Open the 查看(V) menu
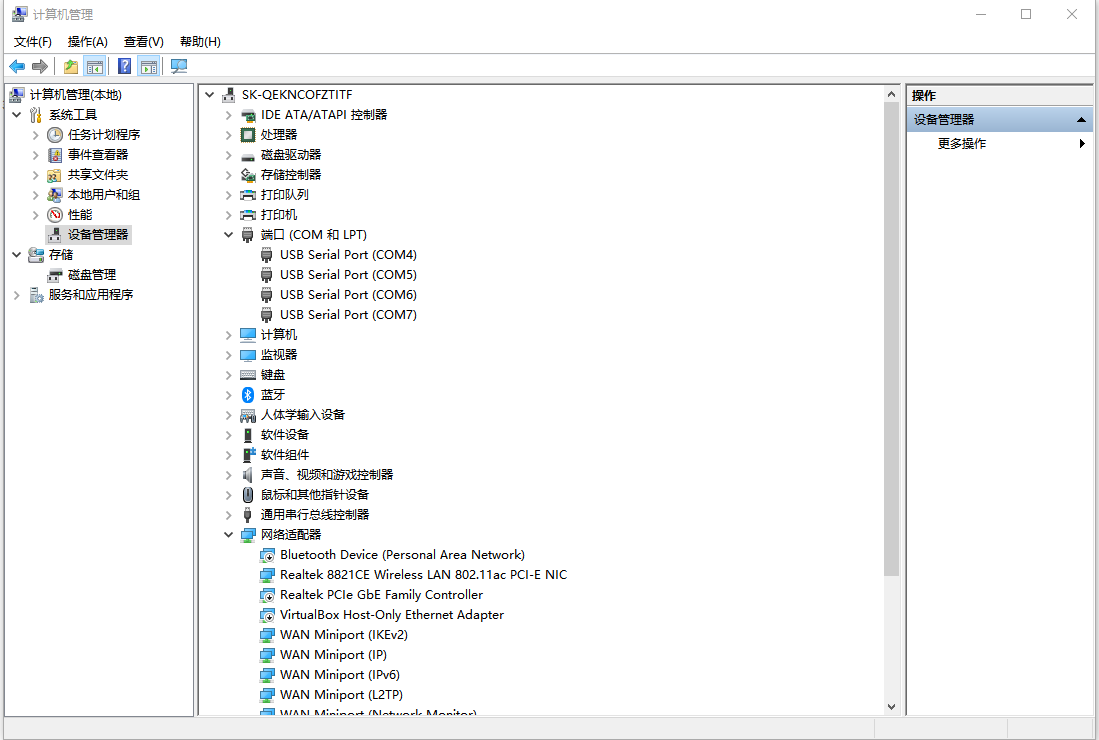The image size is (1099, 740). pyautogui.click(x=143, y=41)
